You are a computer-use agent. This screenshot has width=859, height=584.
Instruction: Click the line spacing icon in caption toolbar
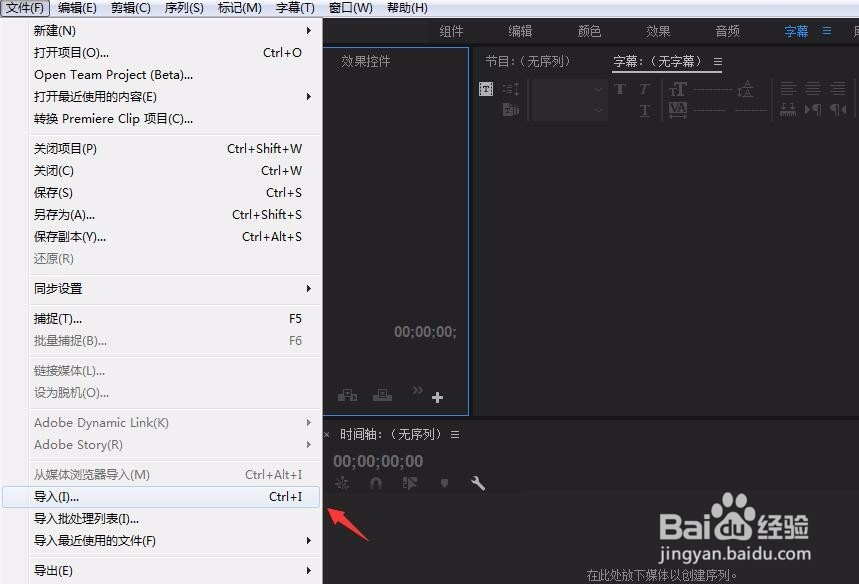(511, 89)
